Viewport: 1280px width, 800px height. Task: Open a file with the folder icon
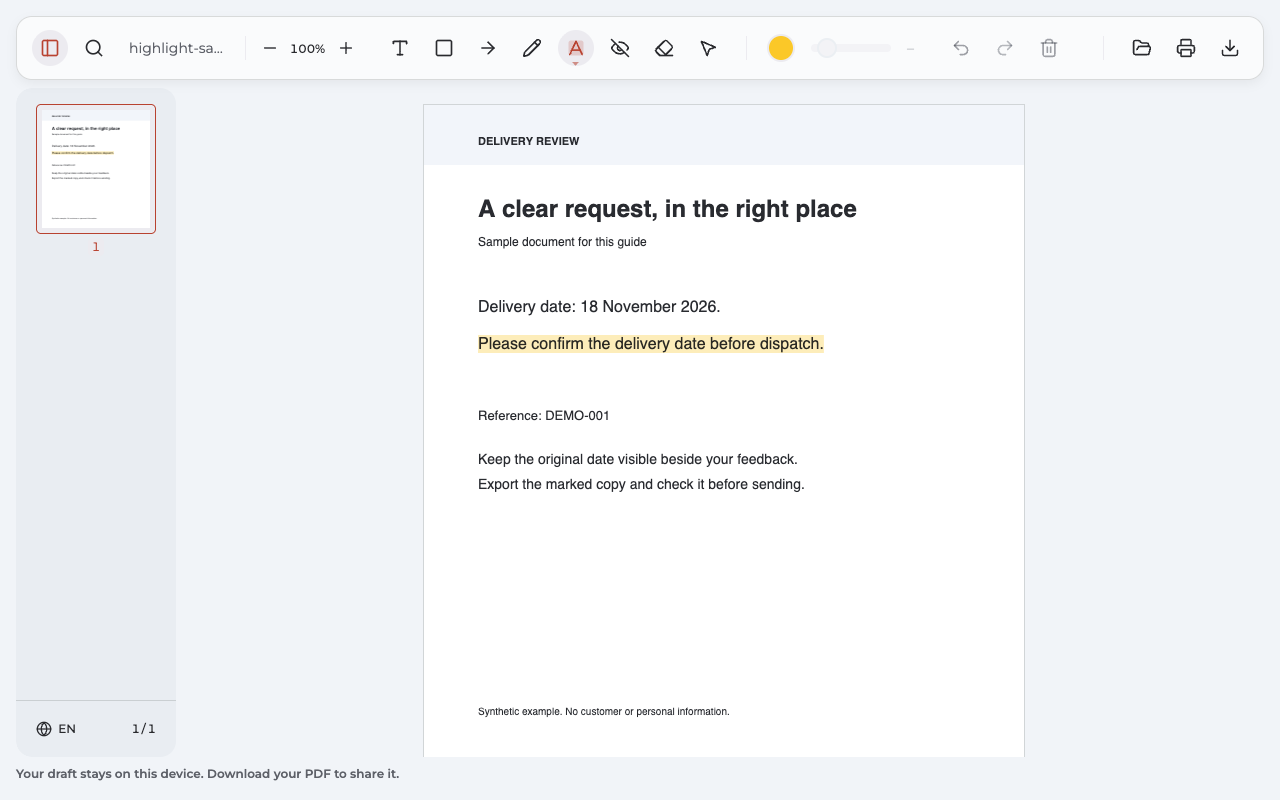pos(1142,48)
